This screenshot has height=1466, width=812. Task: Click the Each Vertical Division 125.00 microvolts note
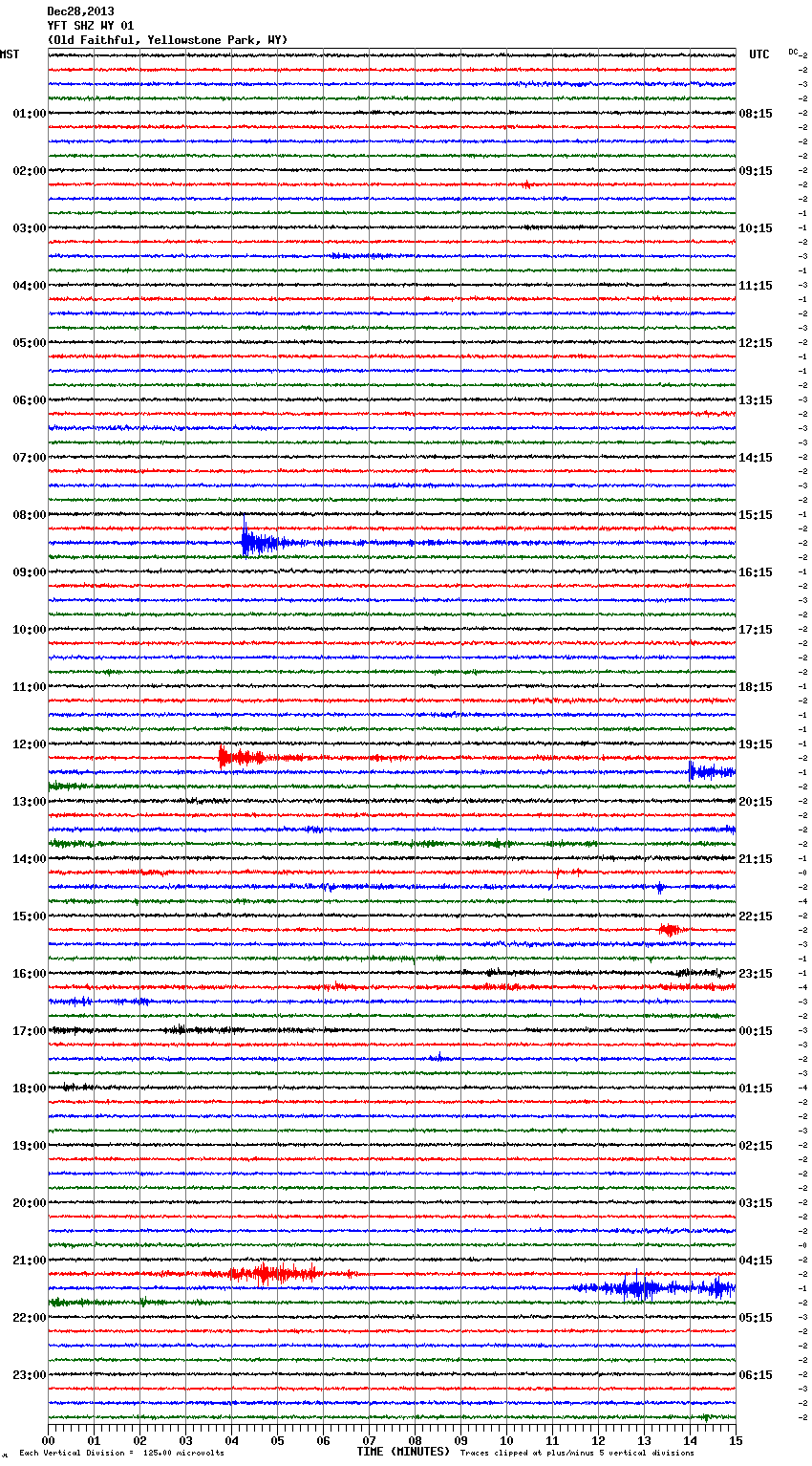(x=121, y=1453)
